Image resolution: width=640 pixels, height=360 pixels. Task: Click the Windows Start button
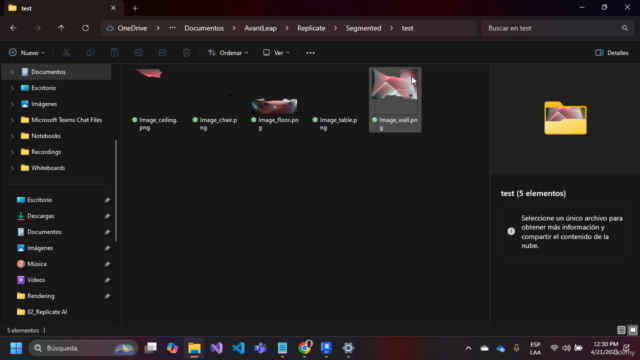coord(16,348)
